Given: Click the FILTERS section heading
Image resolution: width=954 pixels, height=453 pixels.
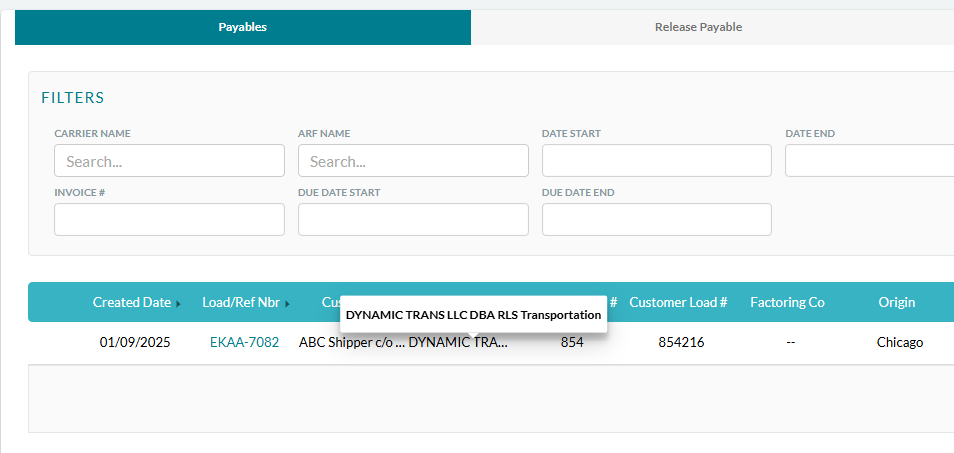Looking at the screenshot, I should point(73,98).
